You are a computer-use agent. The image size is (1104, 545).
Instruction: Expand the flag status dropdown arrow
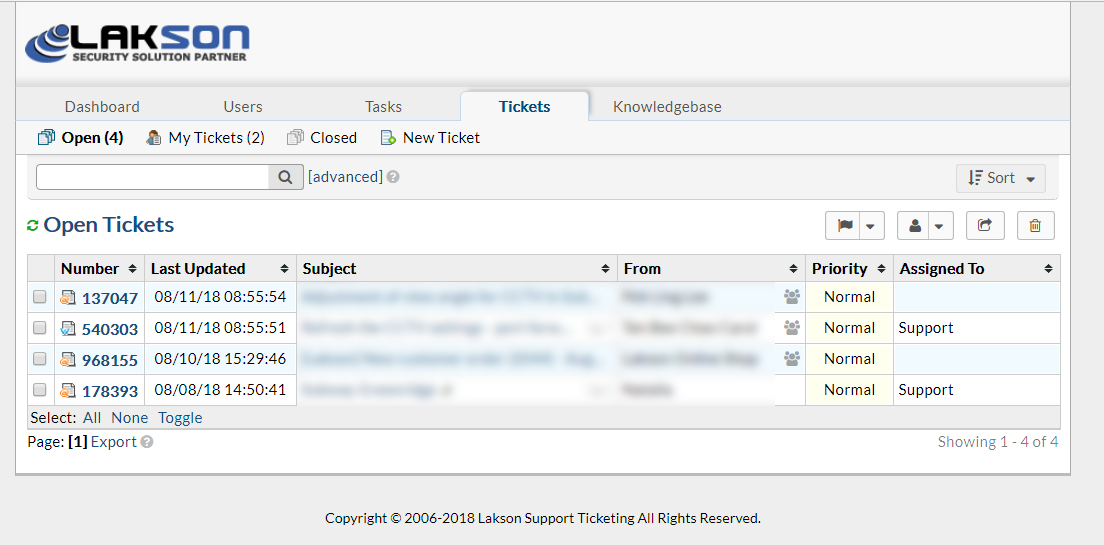click(x=871, y=226)
